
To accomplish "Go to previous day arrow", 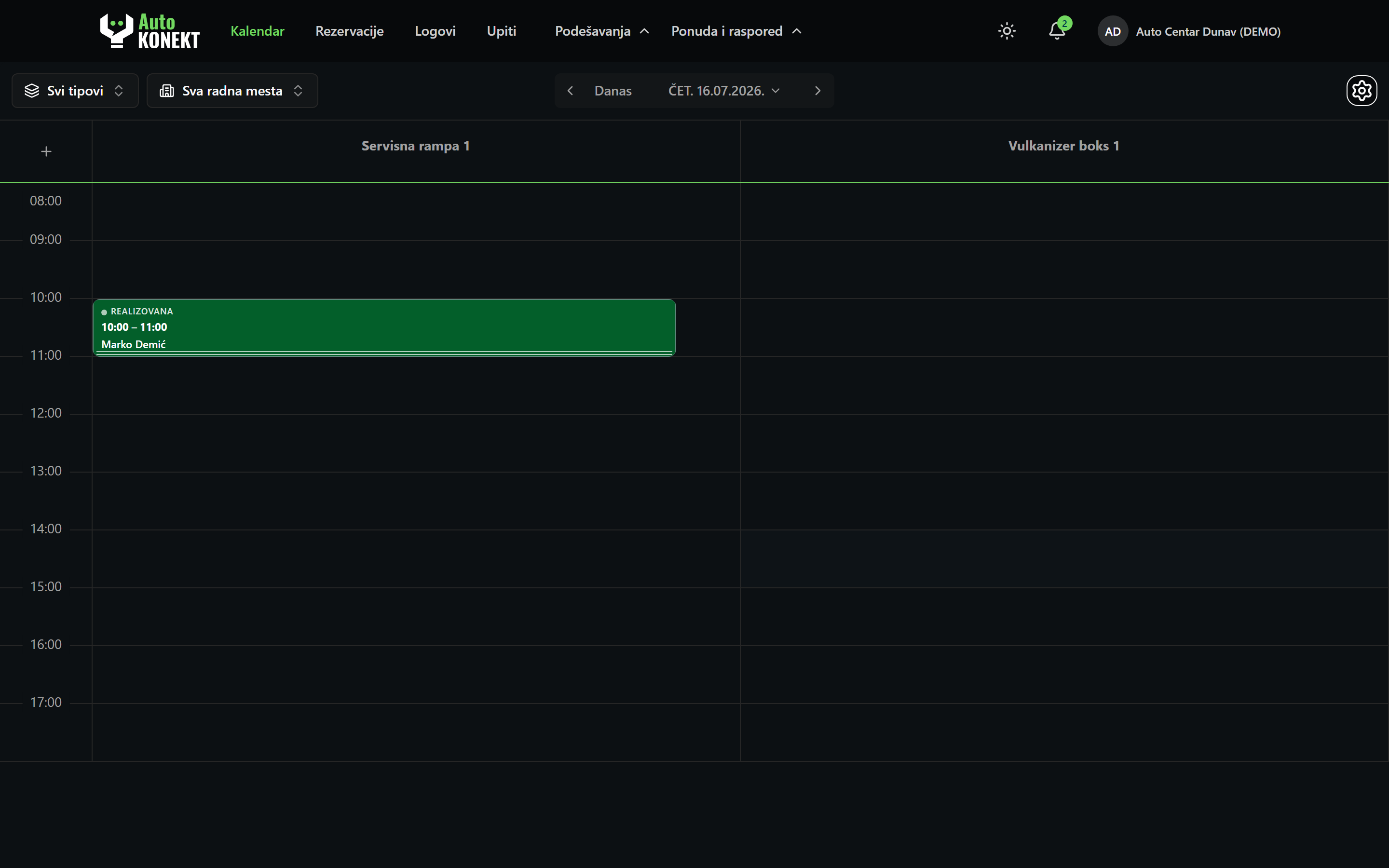I will [x=570, y=91].
